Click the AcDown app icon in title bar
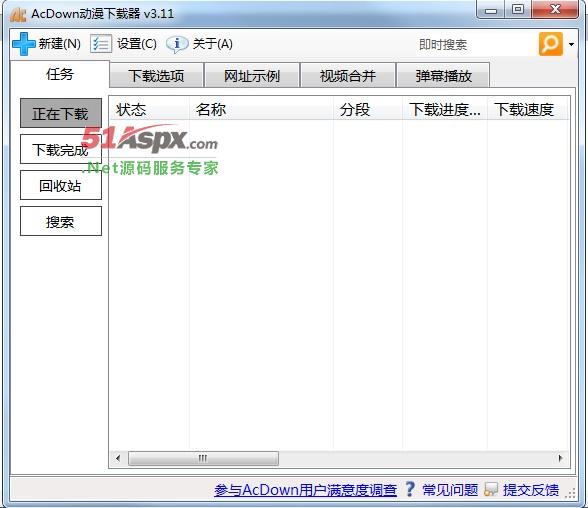 pyautogui.click(x=18, y=14)
